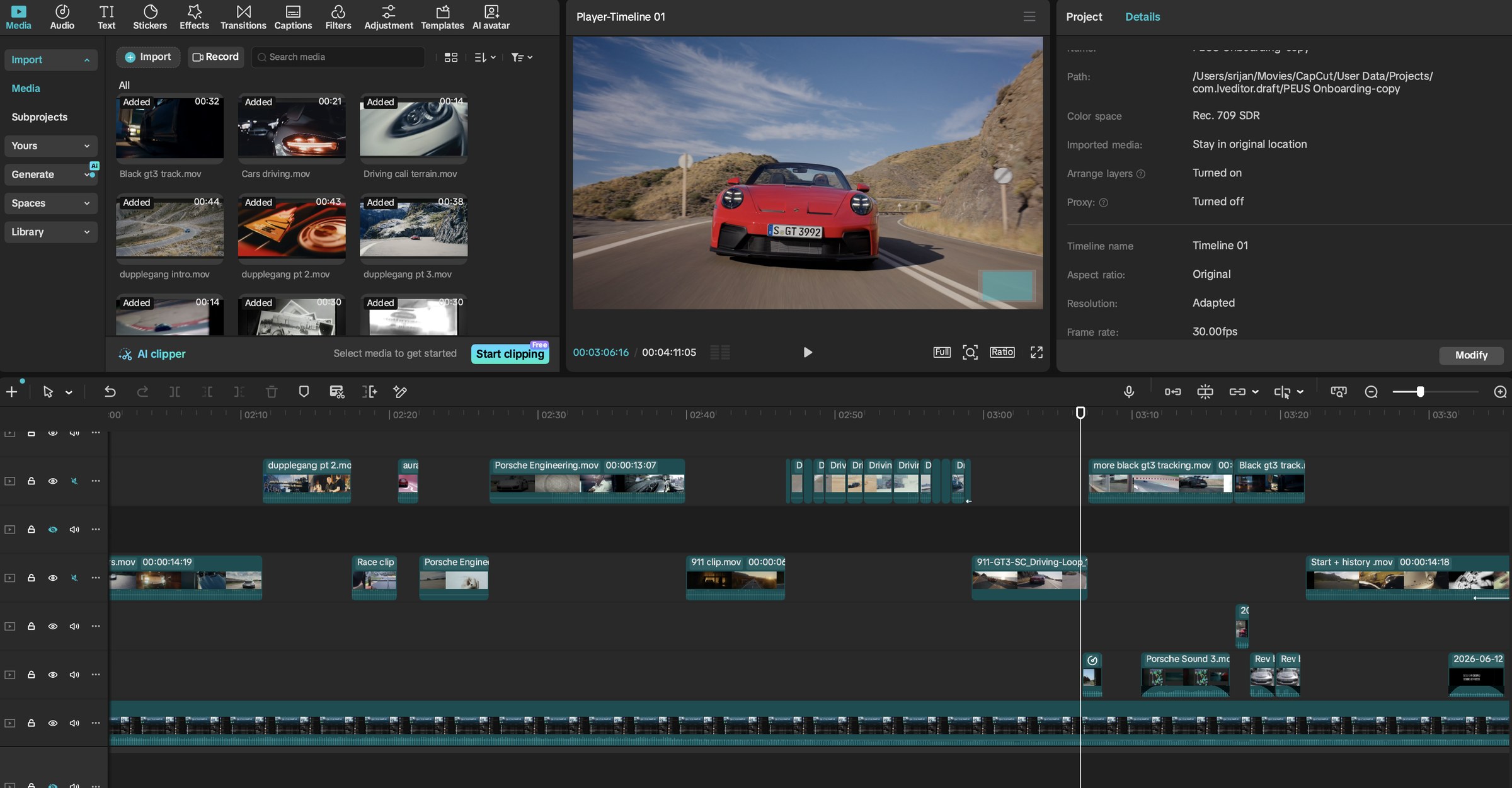This screenshot has width=1512, height=788.
Task: Click the player scope/focus icon next to Full
Action: [970, 352]
